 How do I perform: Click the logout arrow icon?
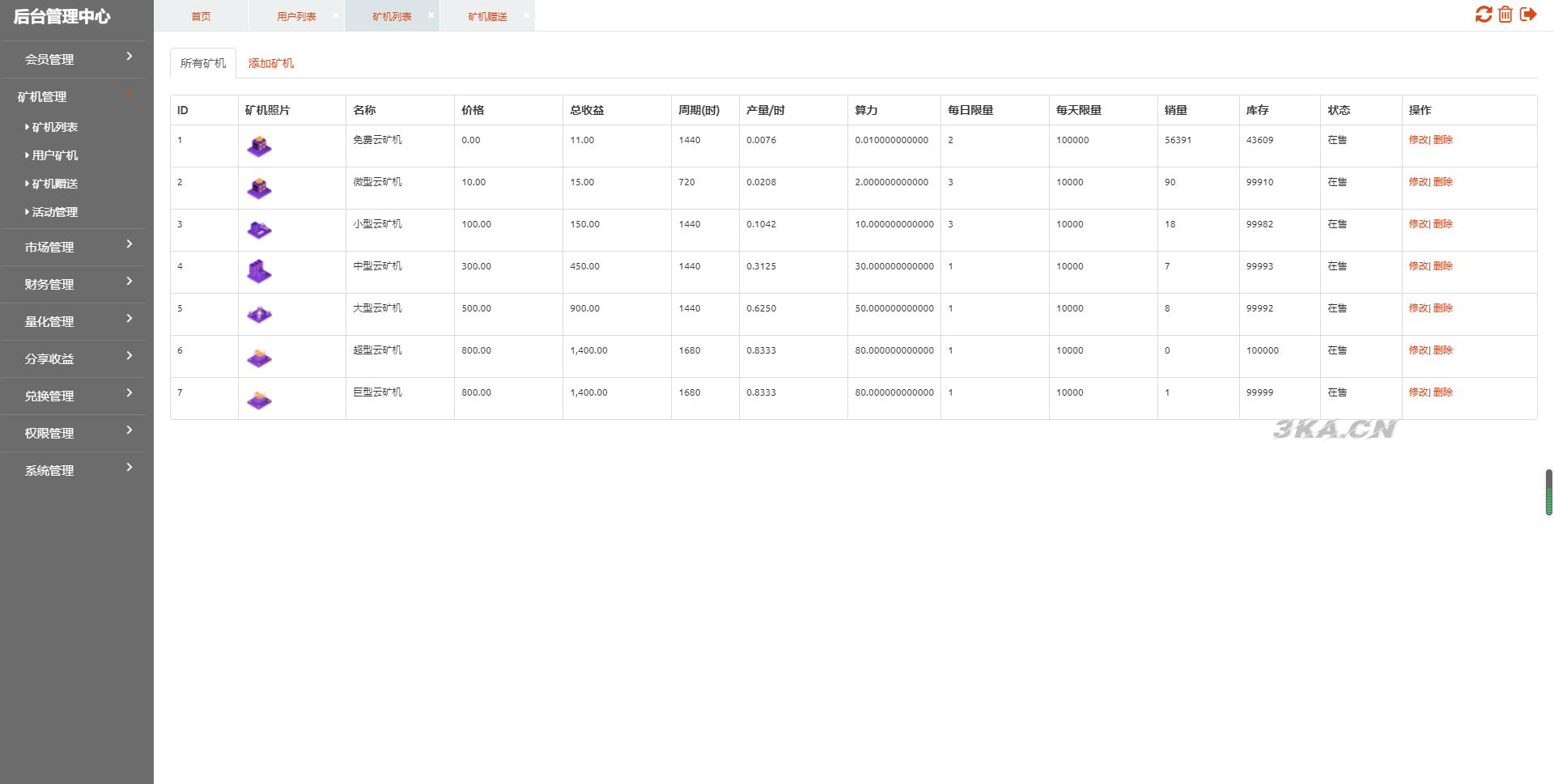pos(1528,15)
